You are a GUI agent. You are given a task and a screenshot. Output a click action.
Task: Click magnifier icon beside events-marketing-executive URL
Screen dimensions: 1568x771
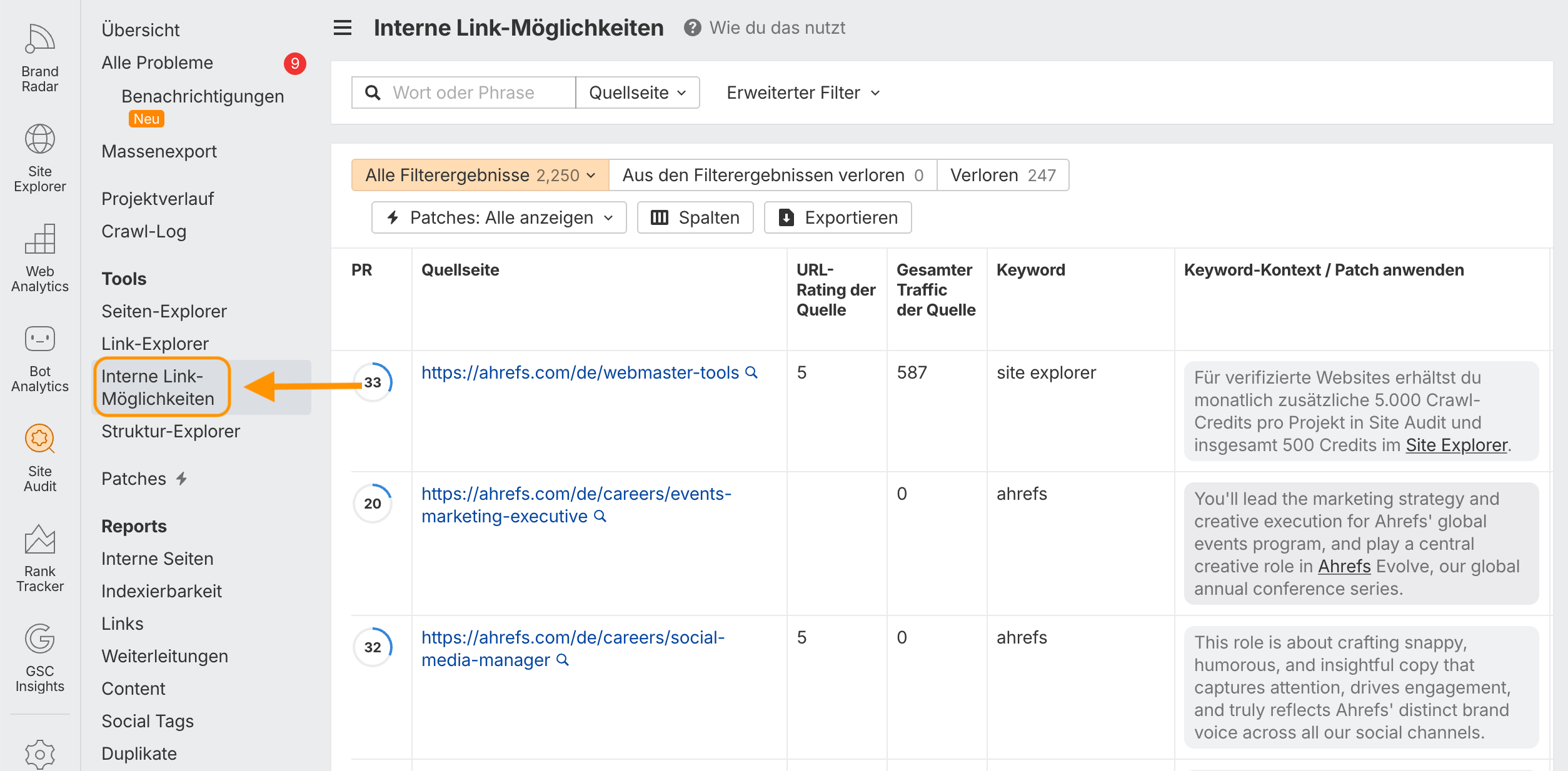pos(600,516)
